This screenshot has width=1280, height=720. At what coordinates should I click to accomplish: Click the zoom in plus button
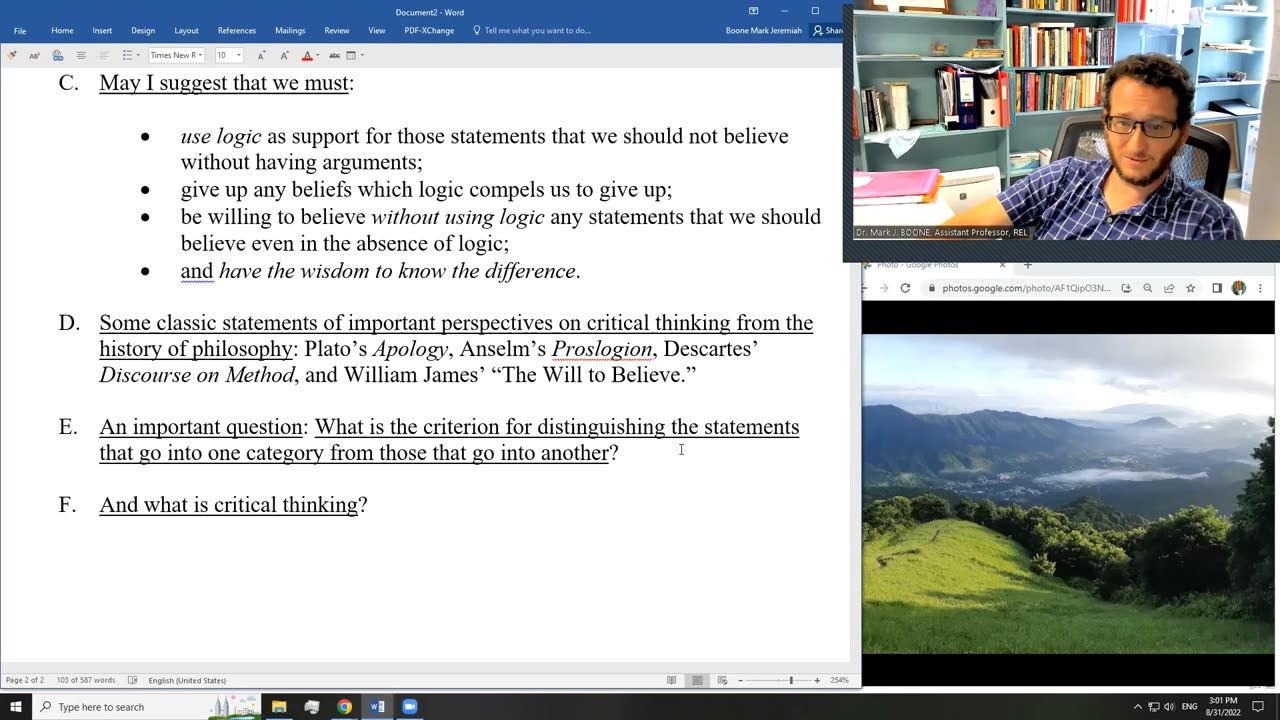817,680
